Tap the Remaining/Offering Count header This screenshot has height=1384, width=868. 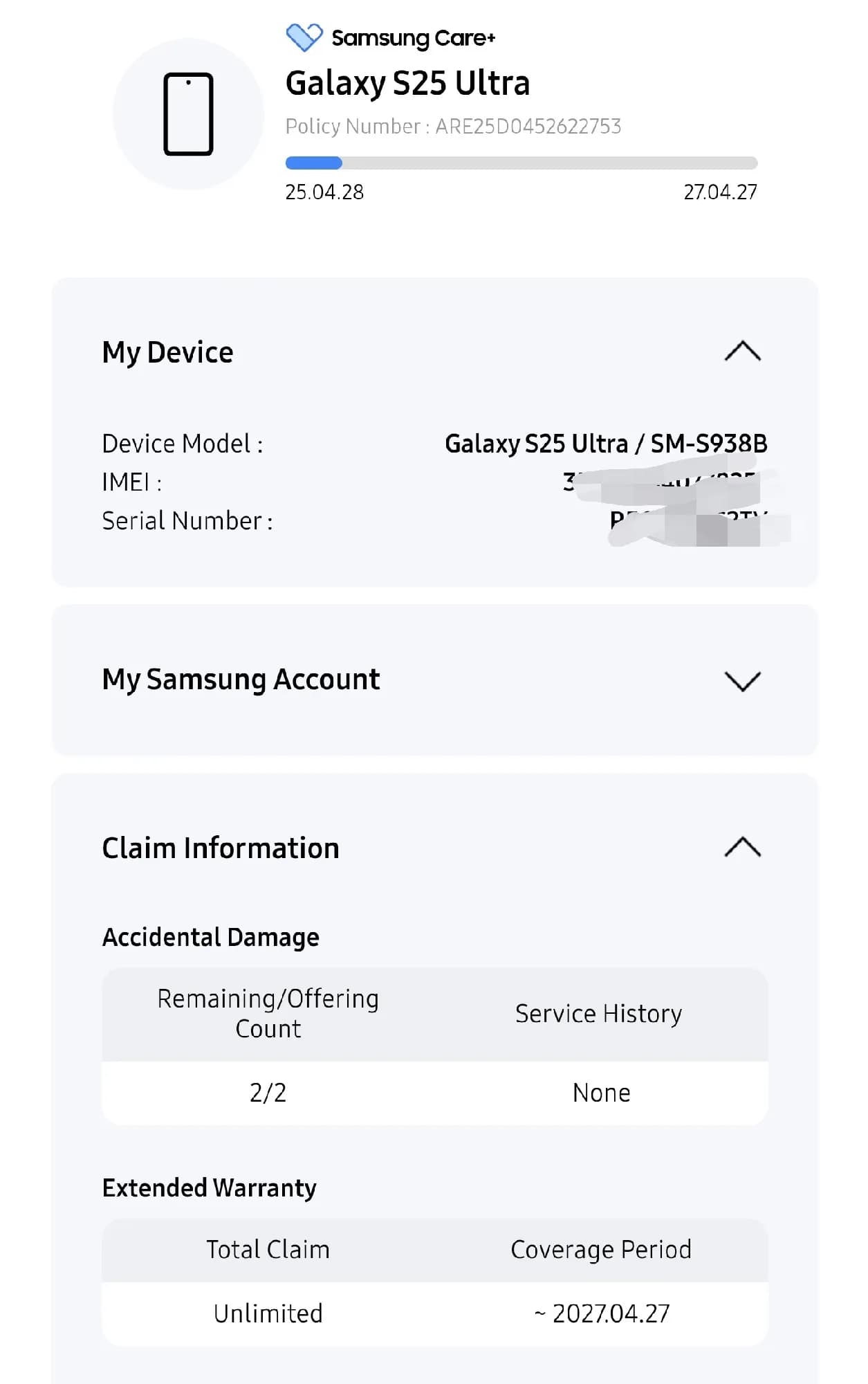(x=268, y=1014)
